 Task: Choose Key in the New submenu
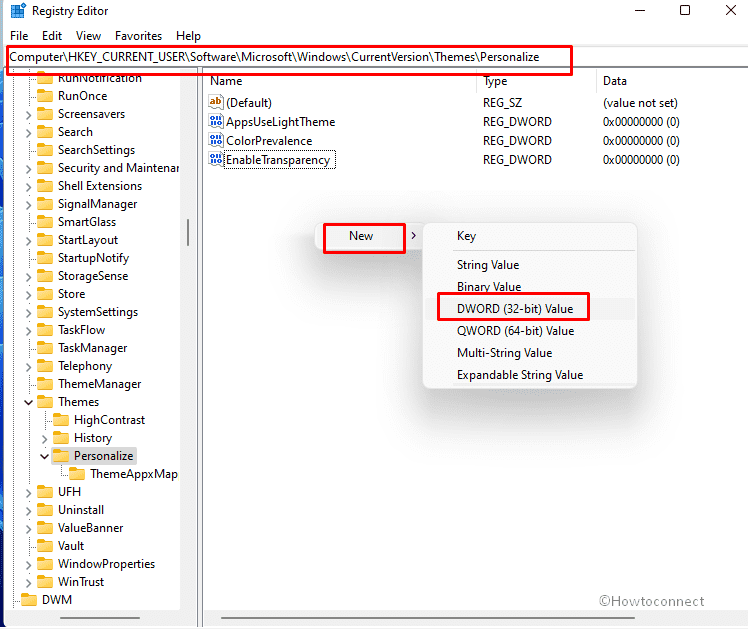click(x=529, y=236)
